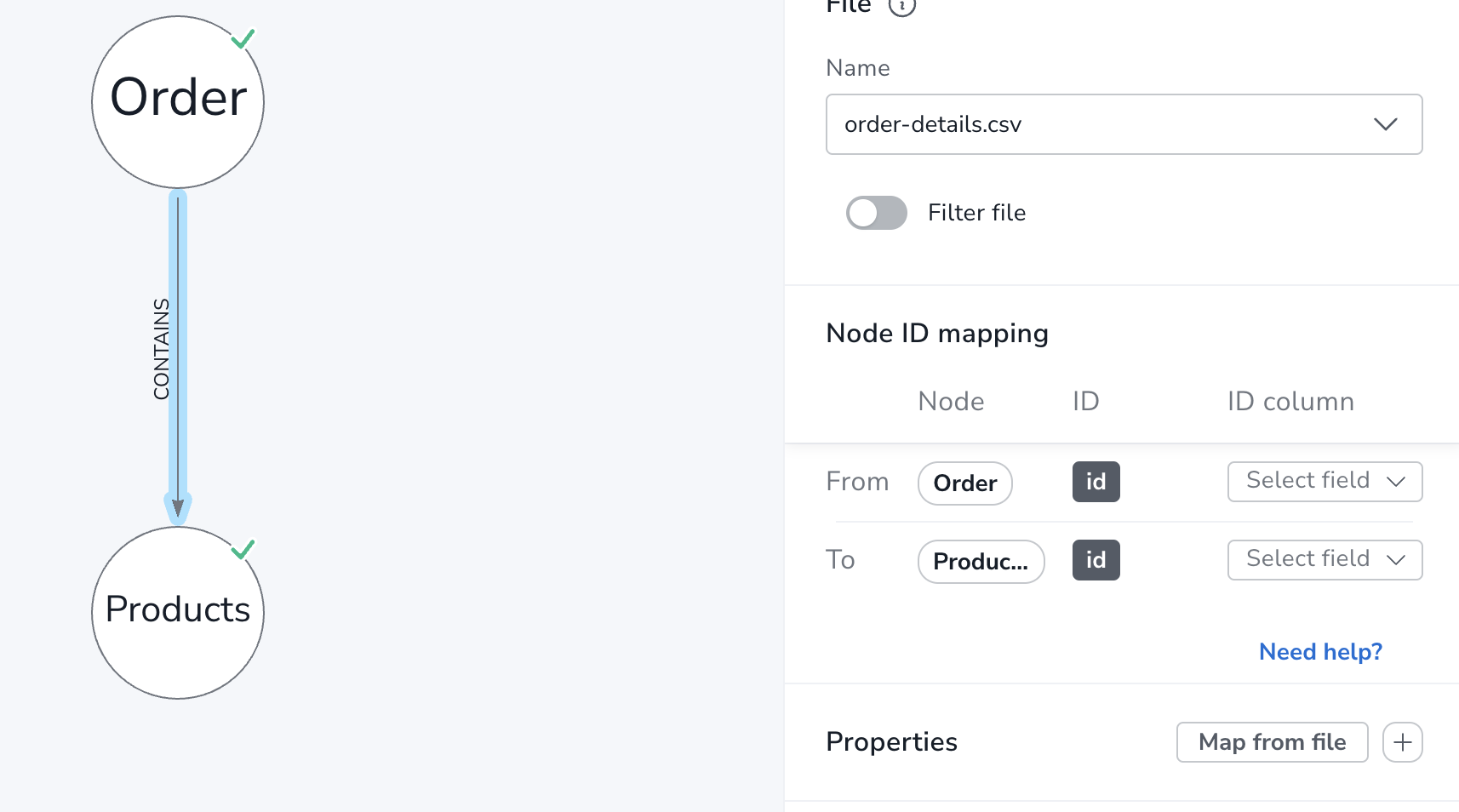
Task: Open the Need help? link
Action: [x=1320, y=652]
